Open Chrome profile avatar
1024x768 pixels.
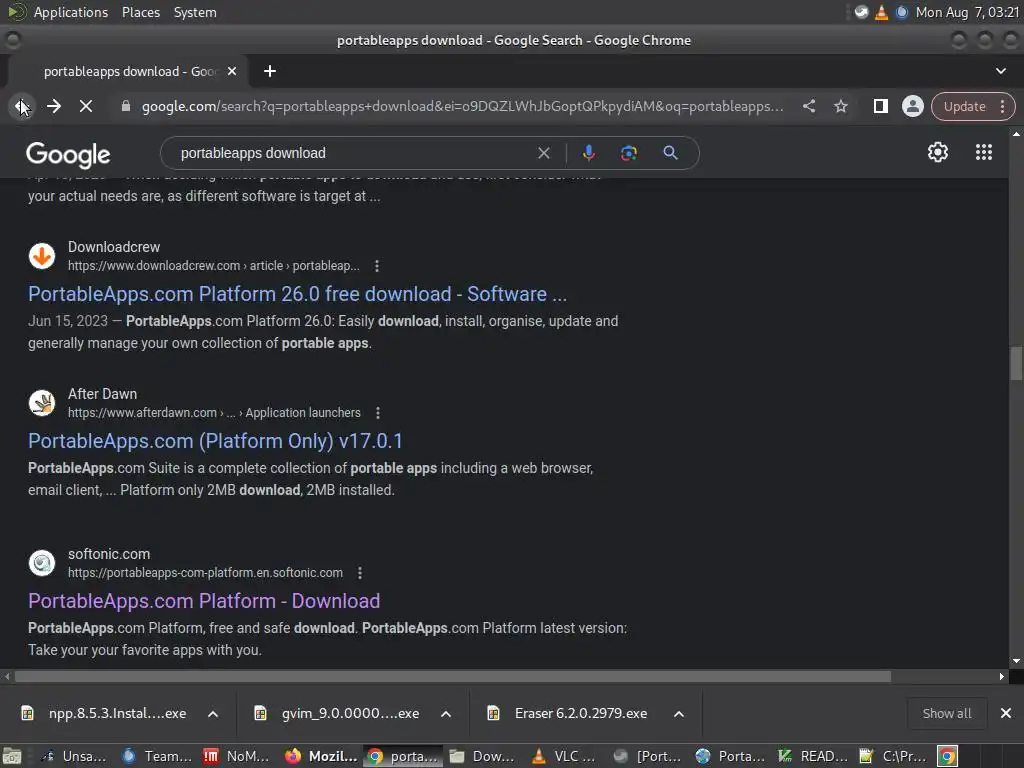click(912, 106)
